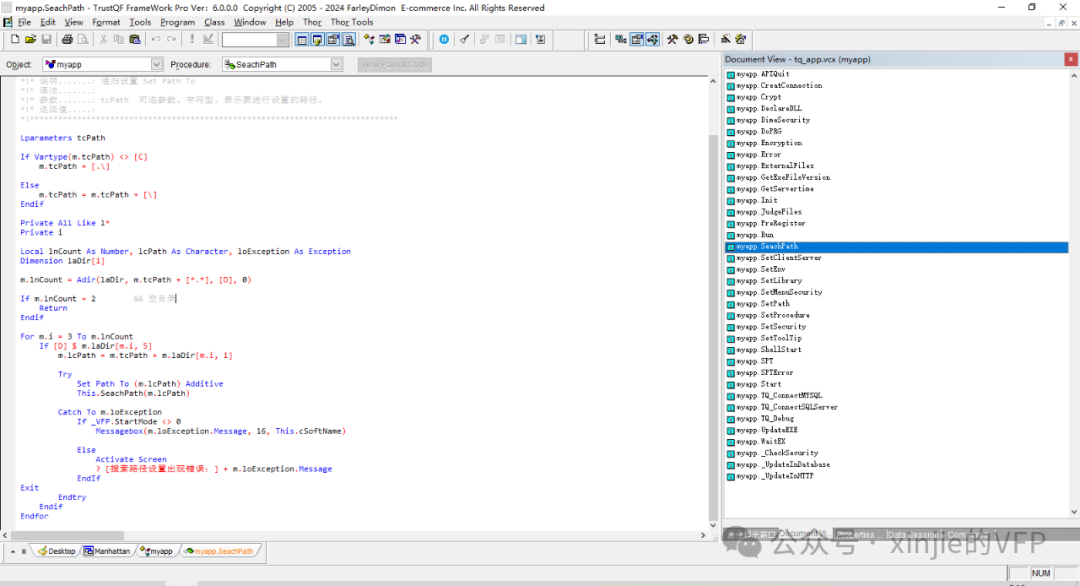The width and height of the screenshot is (1080, 586).
Task: Click the Run exclamation mark icon
Action: [192, 40]
